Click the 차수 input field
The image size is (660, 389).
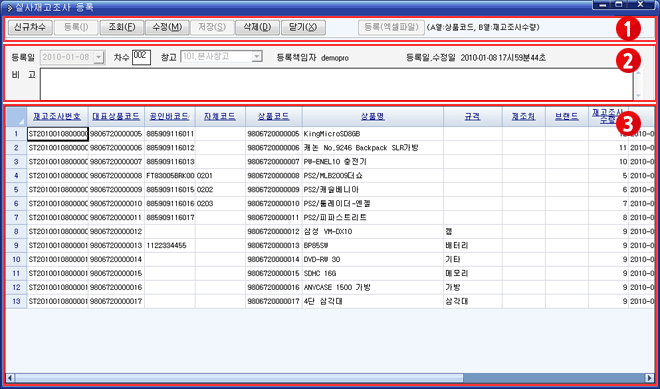tap(141, 57)
